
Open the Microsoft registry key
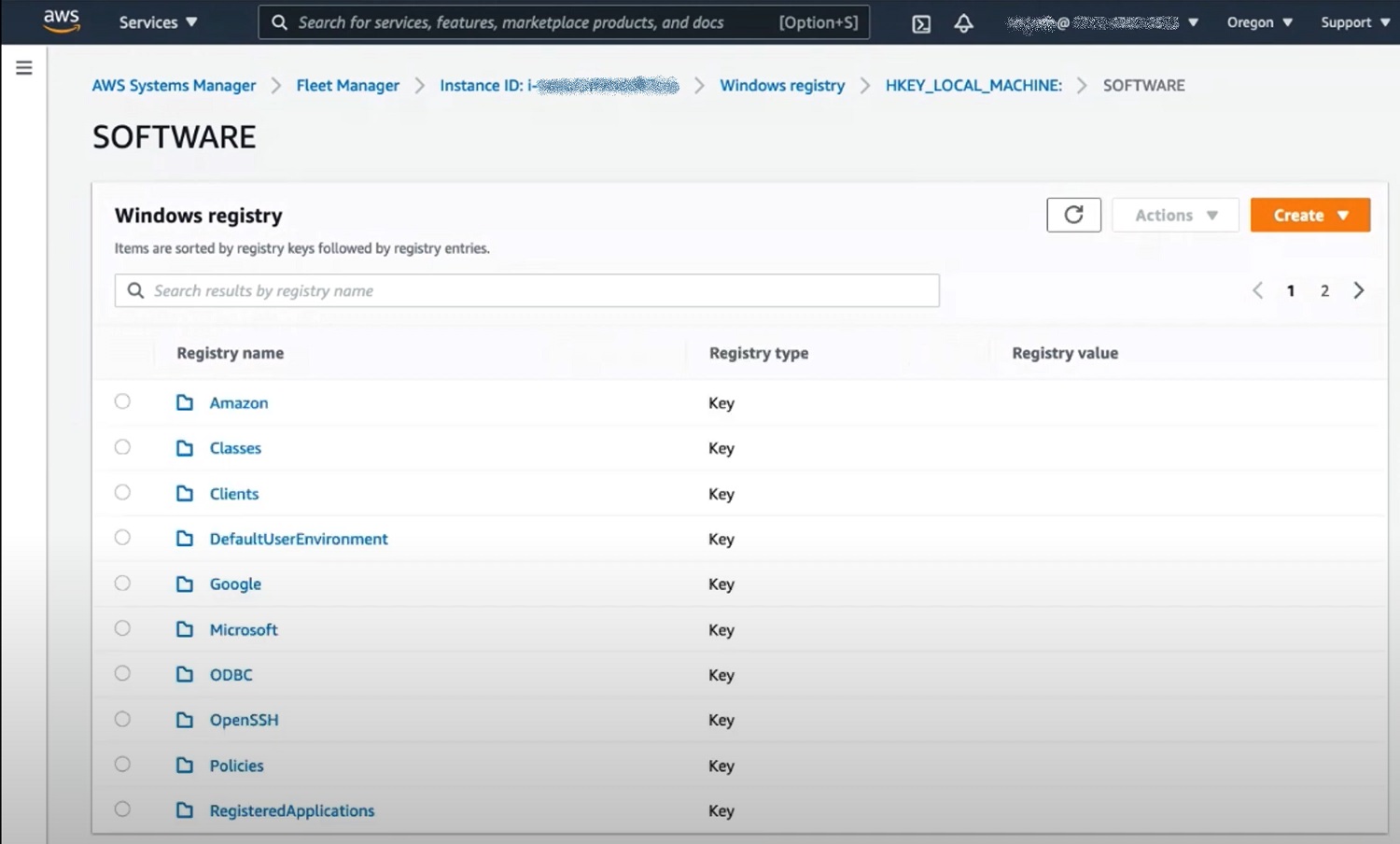(244, 629)
